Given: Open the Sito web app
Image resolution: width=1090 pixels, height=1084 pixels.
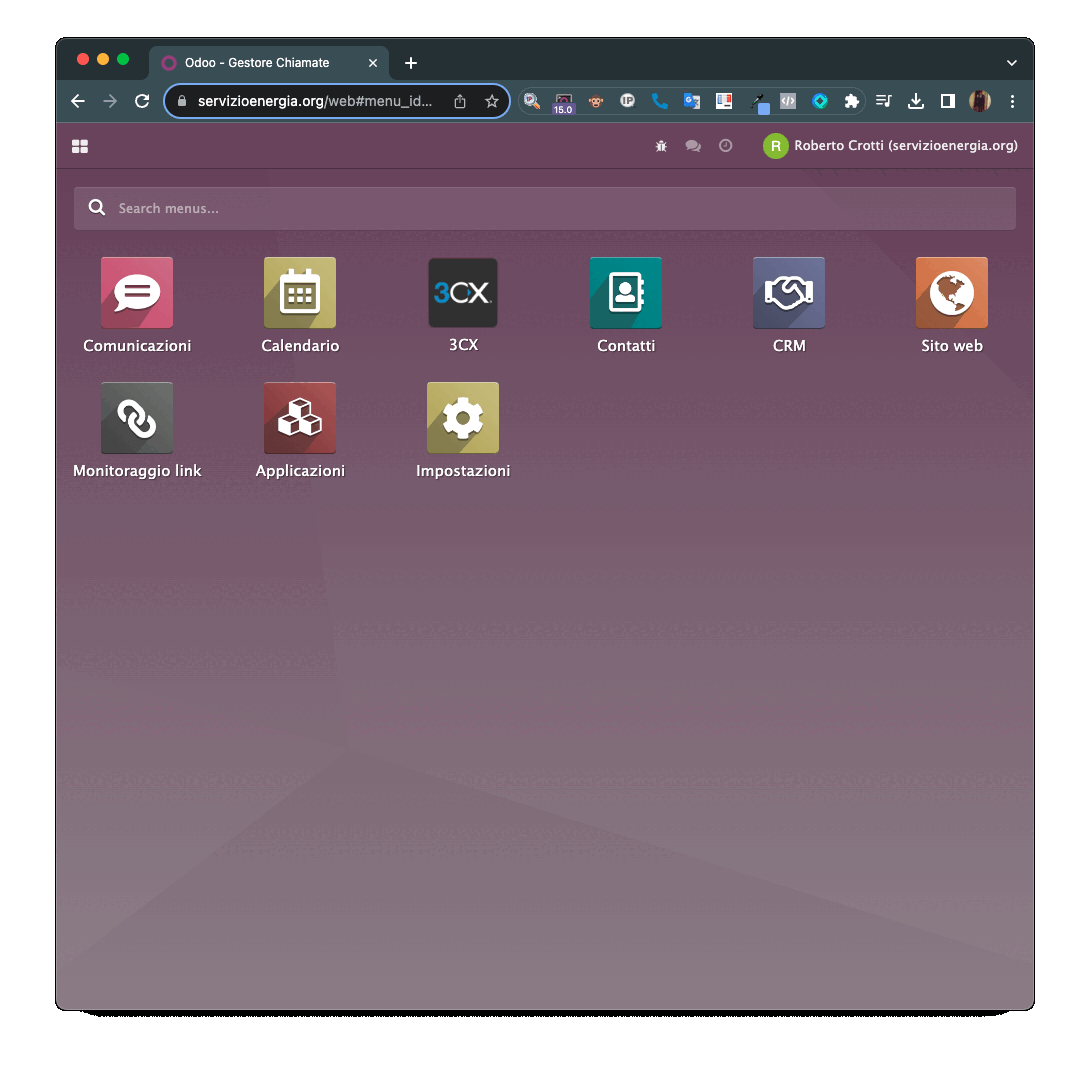Looking at the screenshot, I should click(x=952, y=293).
